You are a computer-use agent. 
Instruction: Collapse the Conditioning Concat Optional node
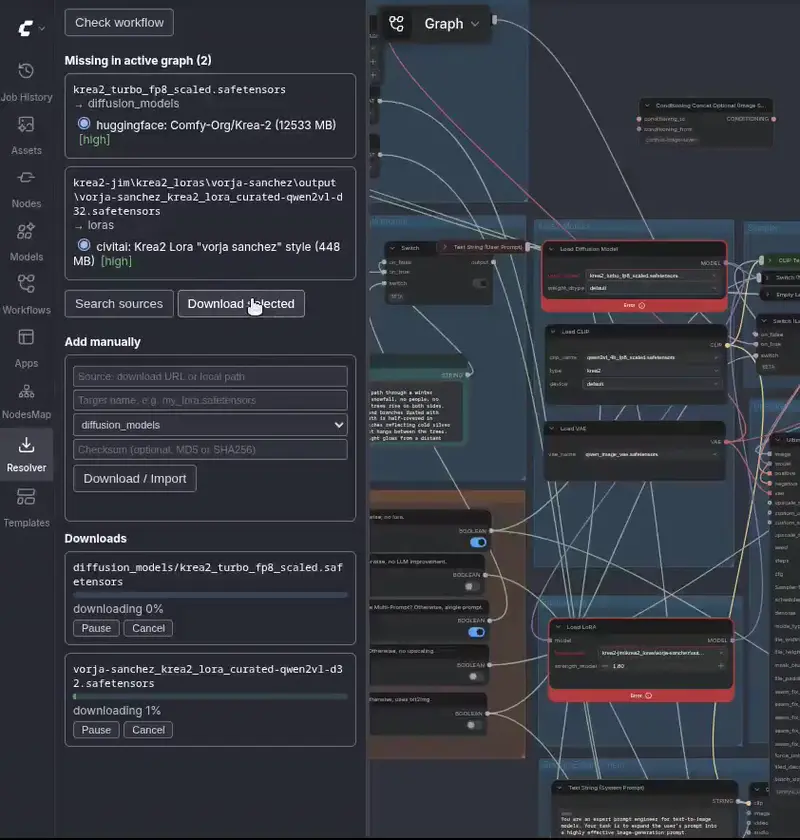(x=647, y=106)
